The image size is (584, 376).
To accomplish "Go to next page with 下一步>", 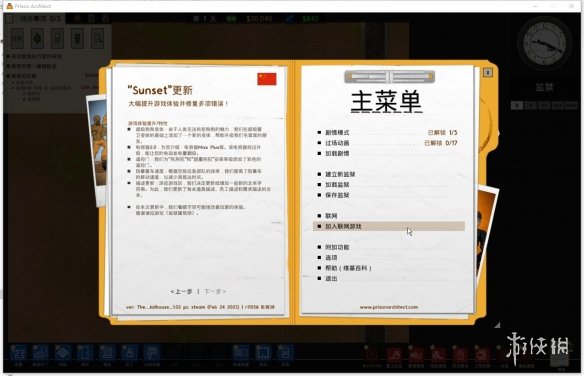I will click(215, 291).
